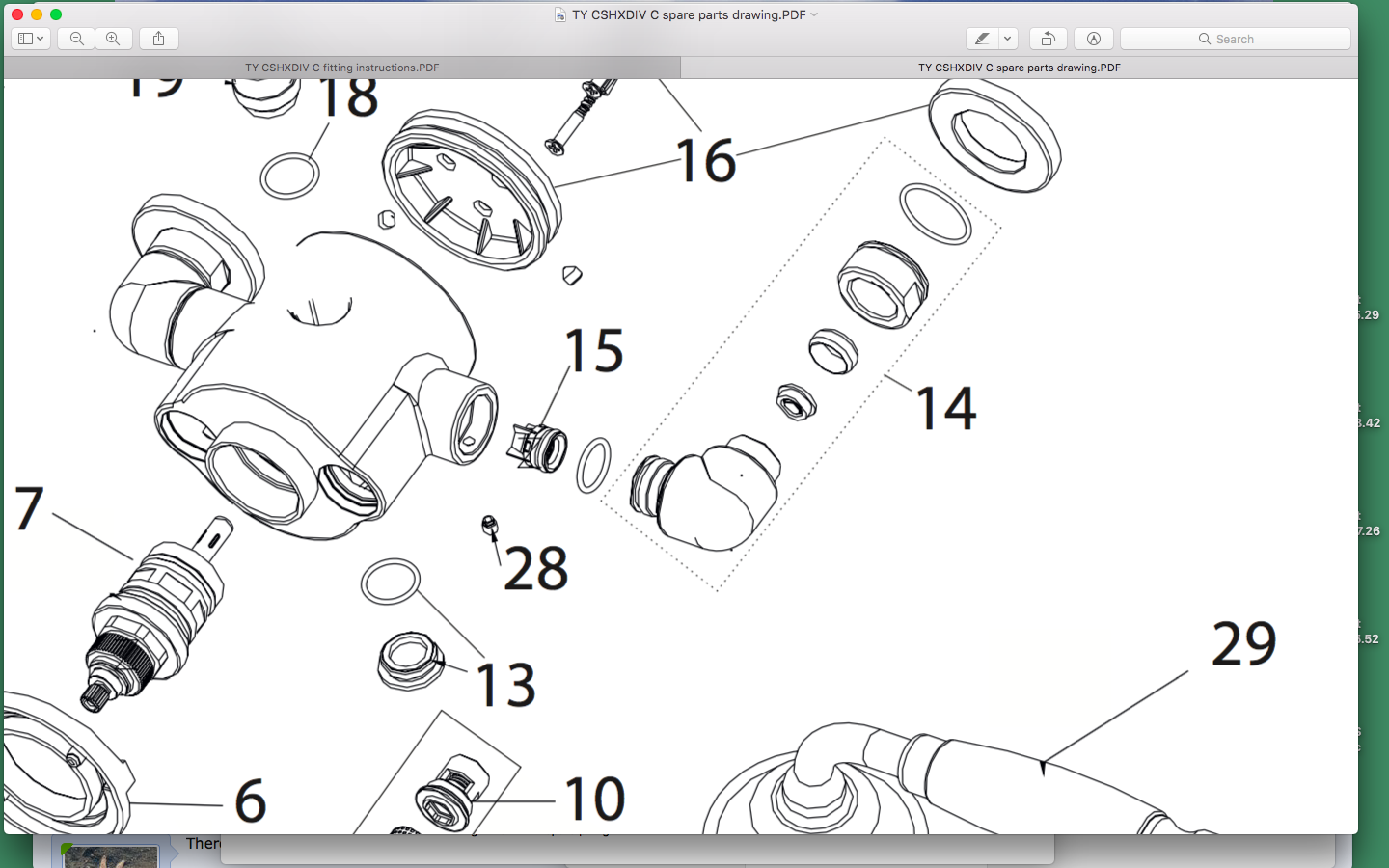Viewport: 1389px width, 868px height.
Task: Show the Markup toolbar
Action: [1093, 39]
